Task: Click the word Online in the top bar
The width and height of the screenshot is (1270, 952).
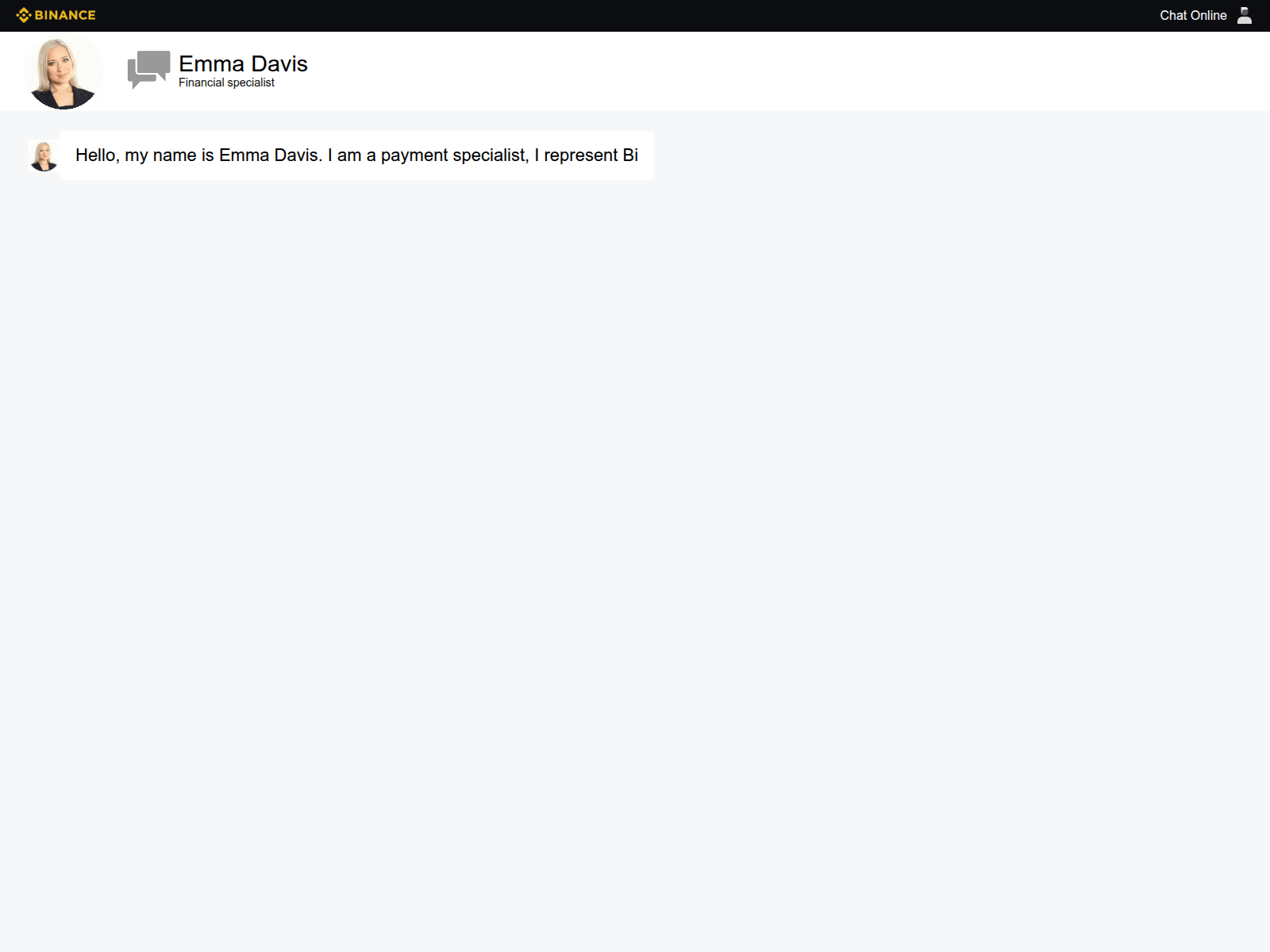Action: coord(1209,15)
